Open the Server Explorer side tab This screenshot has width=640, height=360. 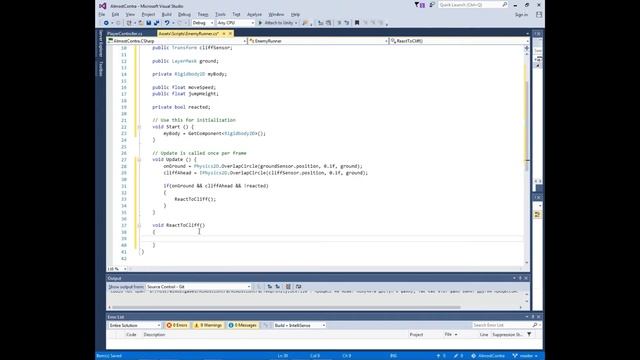(100, 44)
